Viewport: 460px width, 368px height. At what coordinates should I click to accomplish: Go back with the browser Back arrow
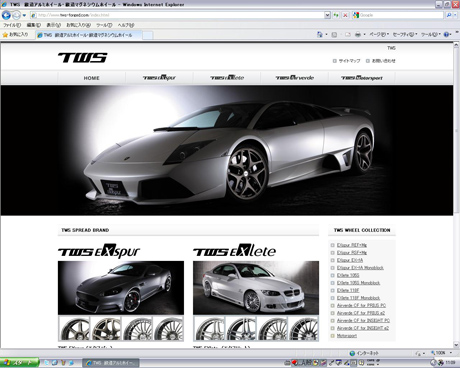coord(6,15)
